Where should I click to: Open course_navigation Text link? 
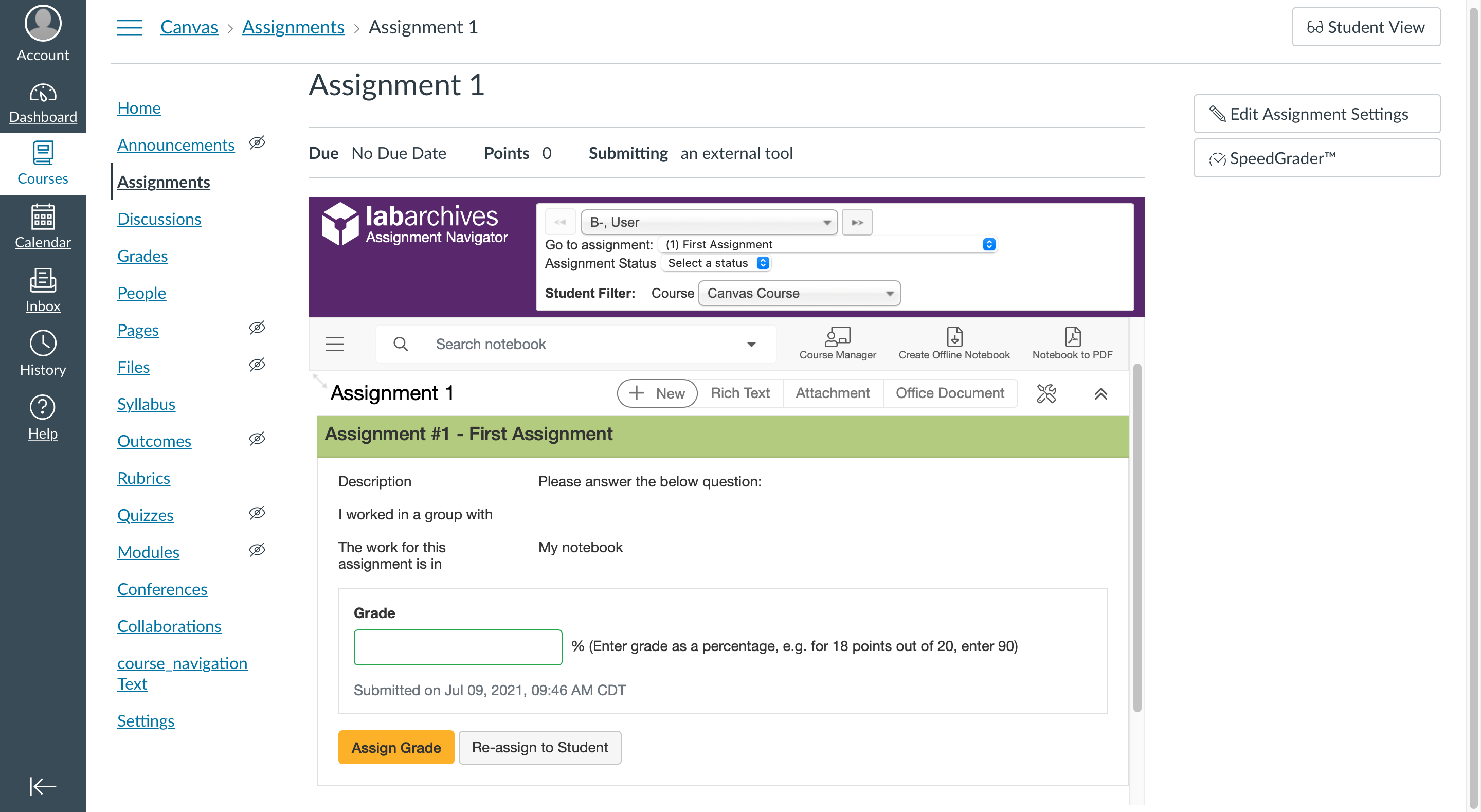[182, 673]
